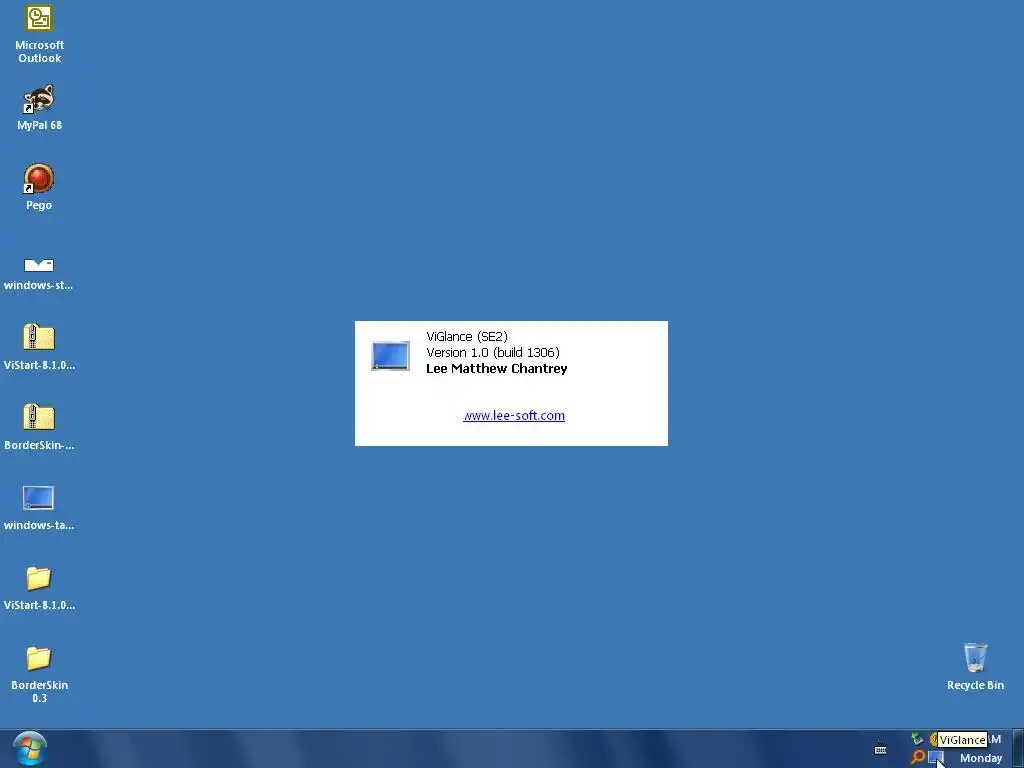This screenshot has width=1024, height=768.
Task: Select the windows-st... white file icon
Action: click(x=39, y=264)
